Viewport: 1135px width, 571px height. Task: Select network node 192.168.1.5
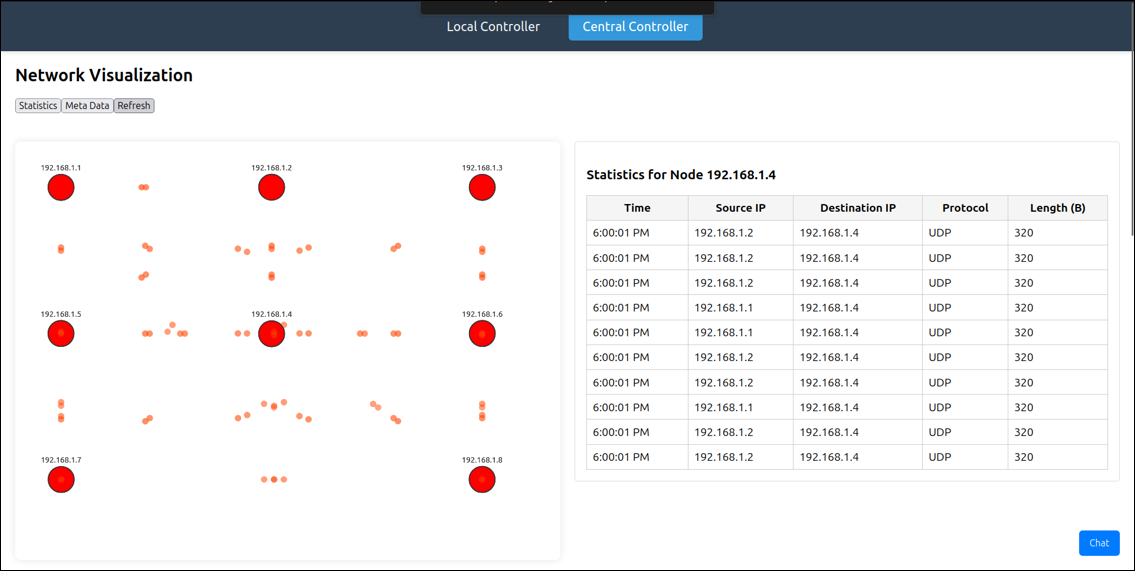point(61,333)
